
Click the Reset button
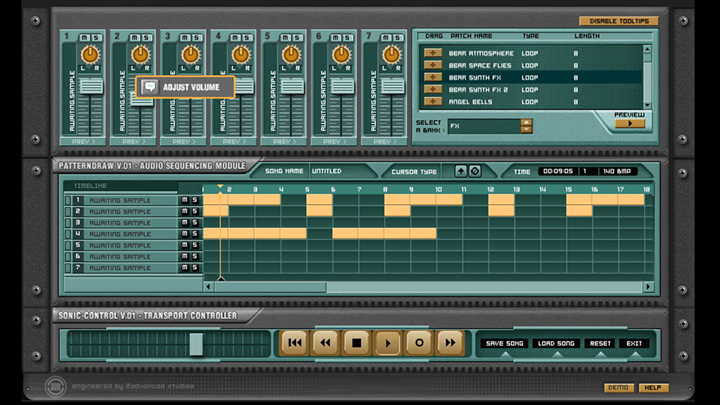click(x=600, y=343)
